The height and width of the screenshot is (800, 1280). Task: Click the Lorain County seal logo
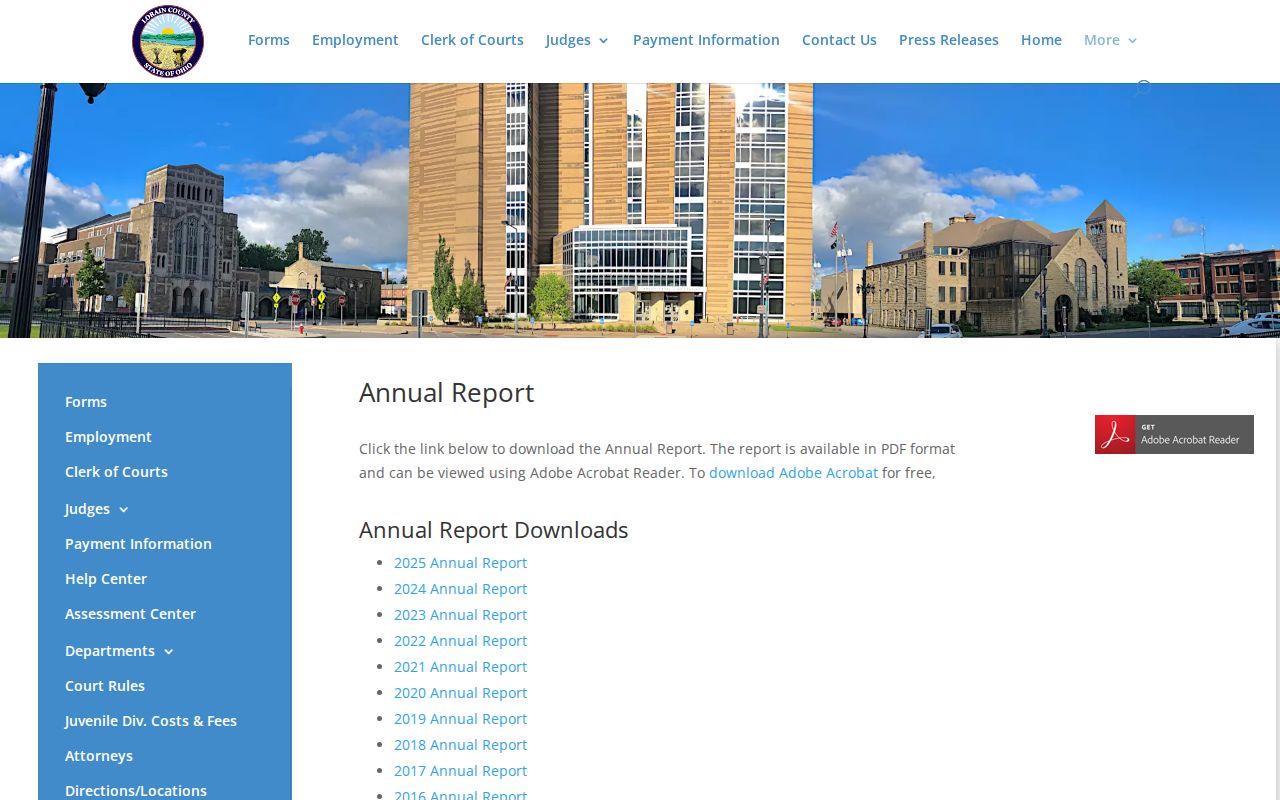click(x=168, y=41)
